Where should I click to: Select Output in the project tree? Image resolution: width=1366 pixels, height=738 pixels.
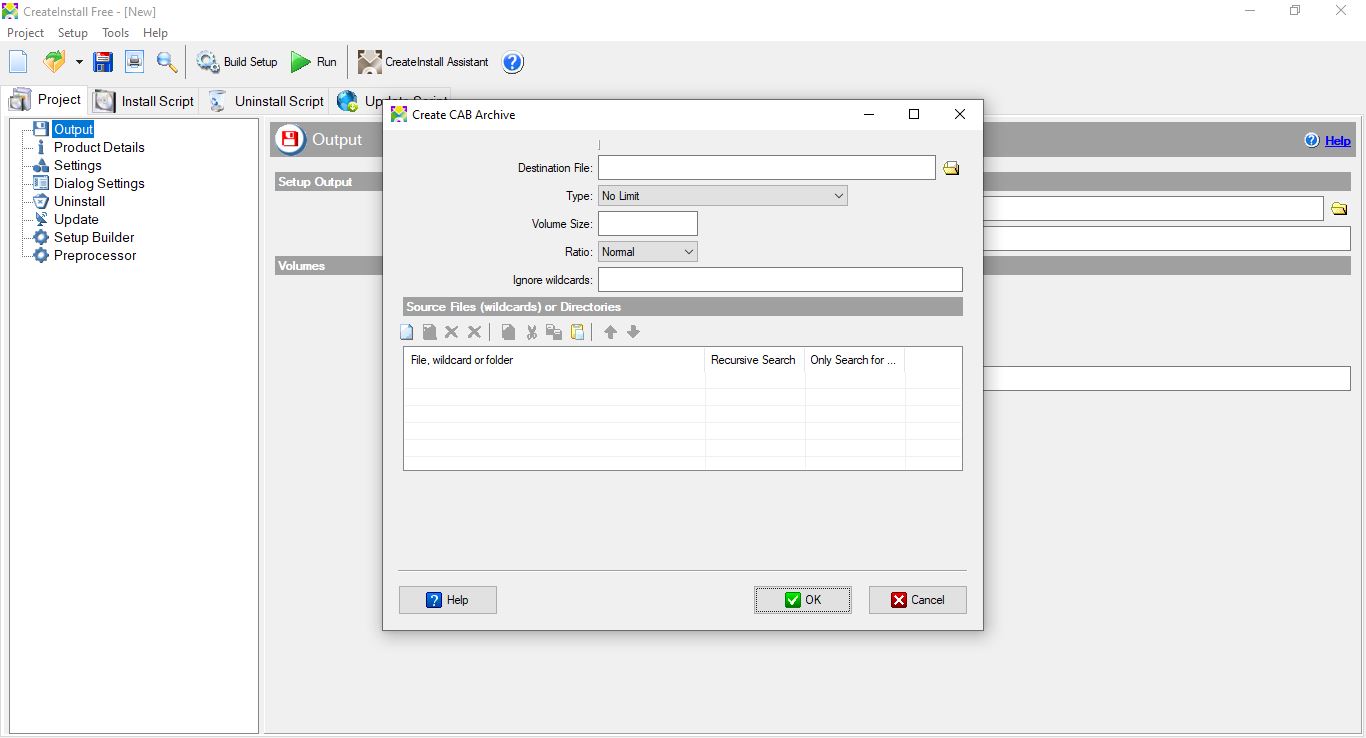click(73, 129)
